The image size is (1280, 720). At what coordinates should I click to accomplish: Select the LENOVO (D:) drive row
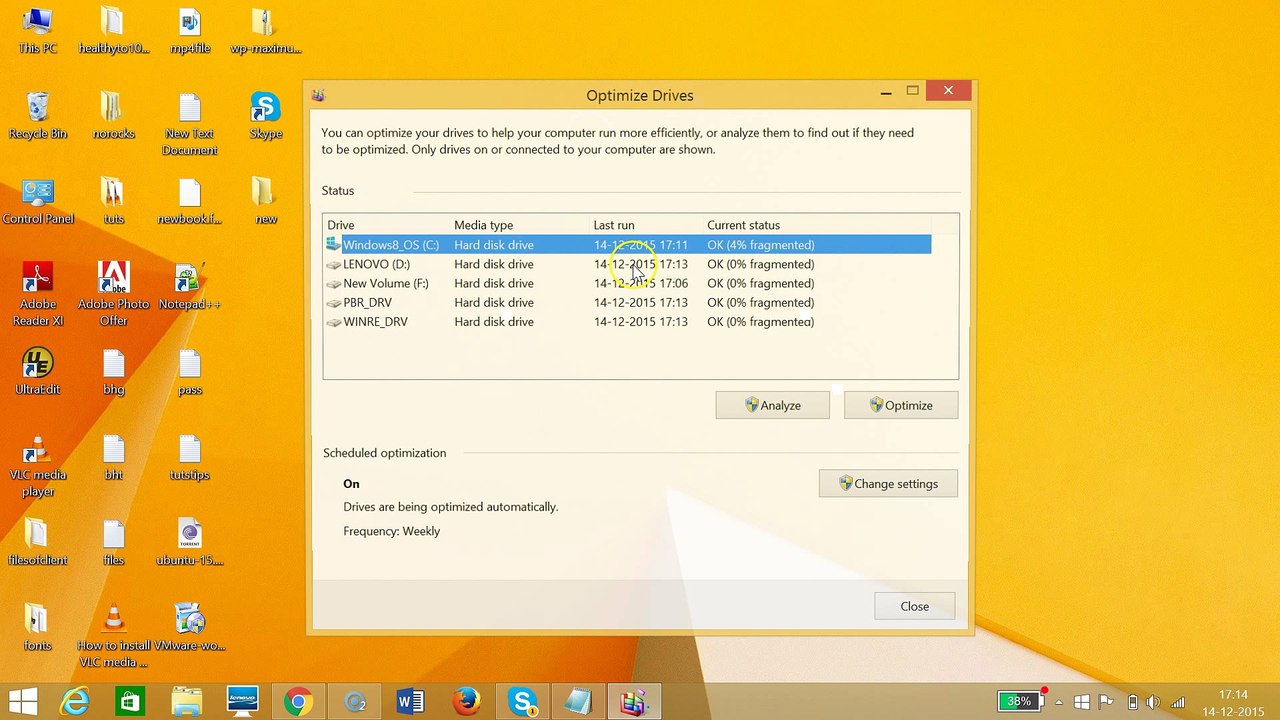coord(628,264)
